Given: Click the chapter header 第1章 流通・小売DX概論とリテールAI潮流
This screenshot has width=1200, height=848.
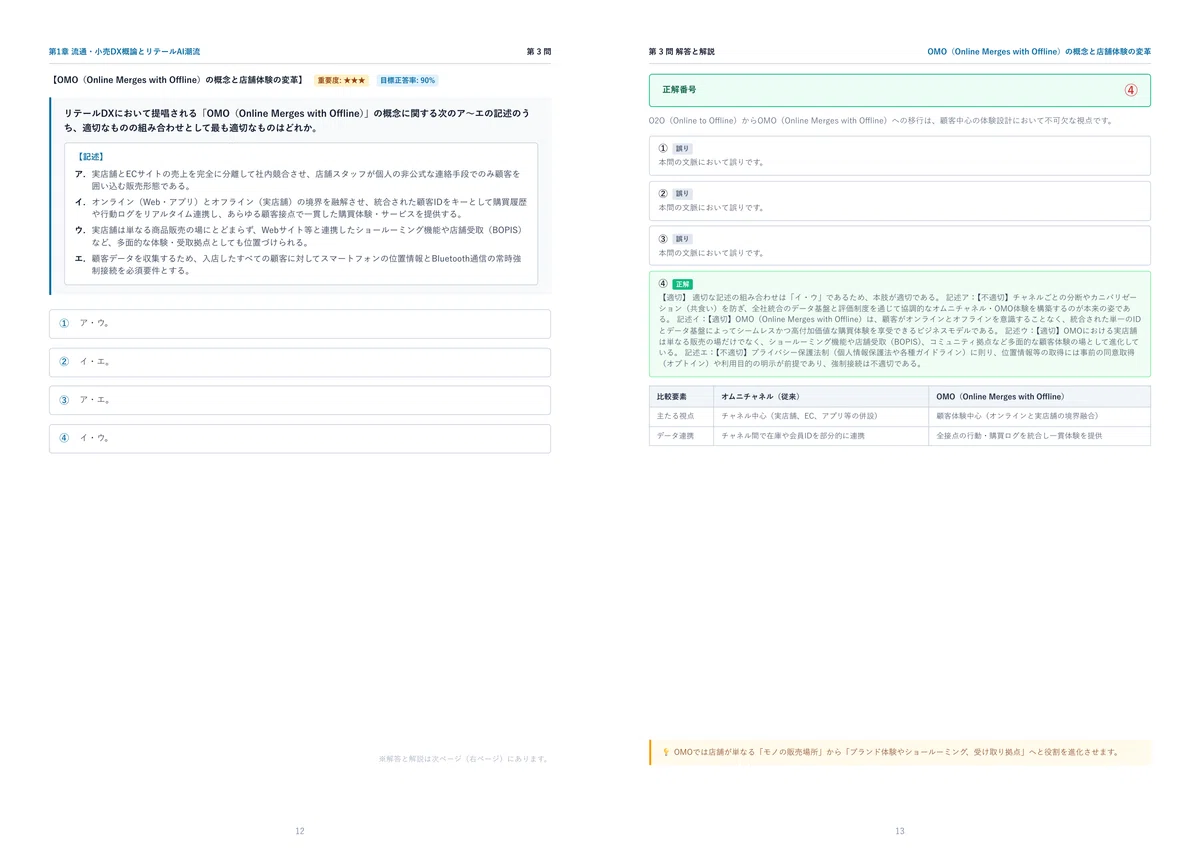Looking at the screenshot, I should pos(125,51).
